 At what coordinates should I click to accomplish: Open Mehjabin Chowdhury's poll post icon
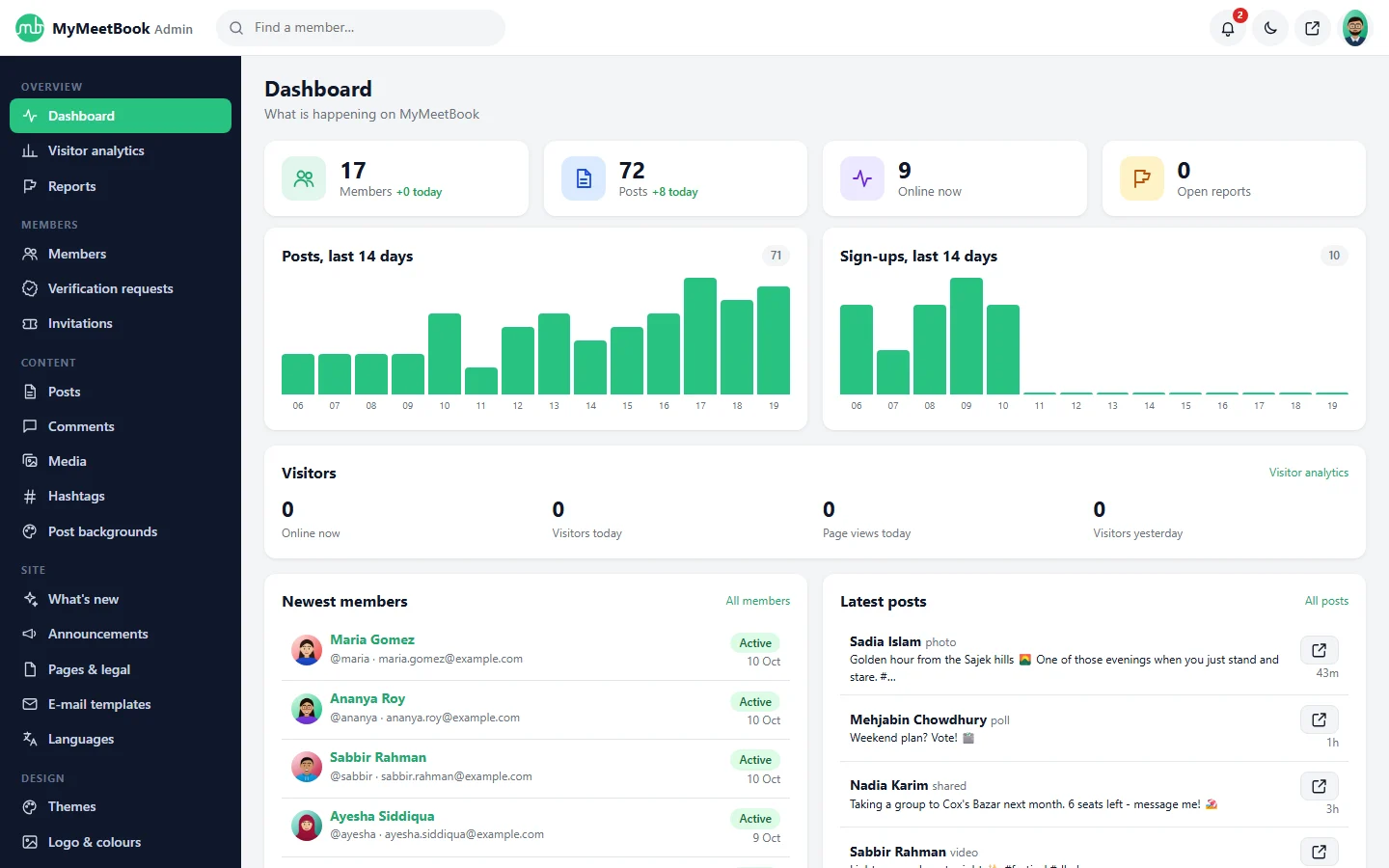click(x=1319, y=719)
